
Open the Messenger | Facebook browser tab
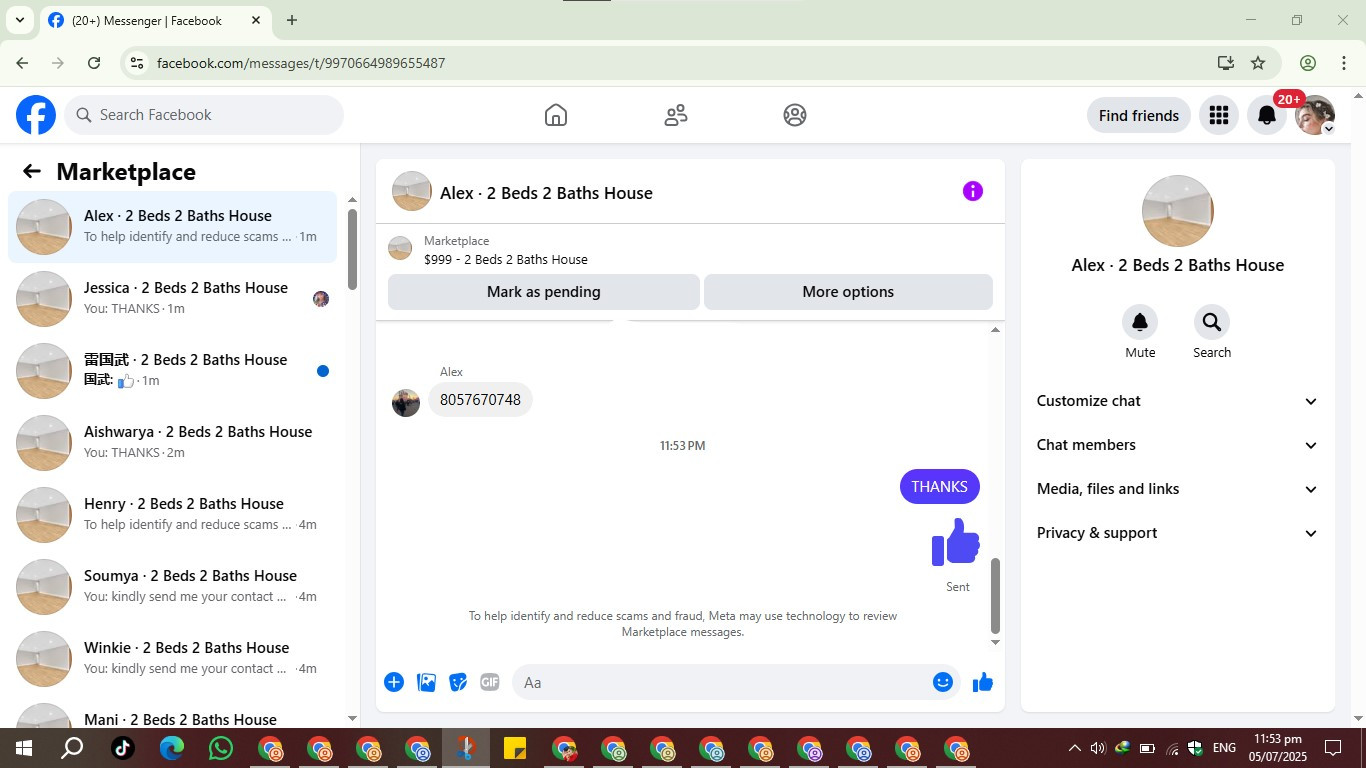[x=155, y=20]
